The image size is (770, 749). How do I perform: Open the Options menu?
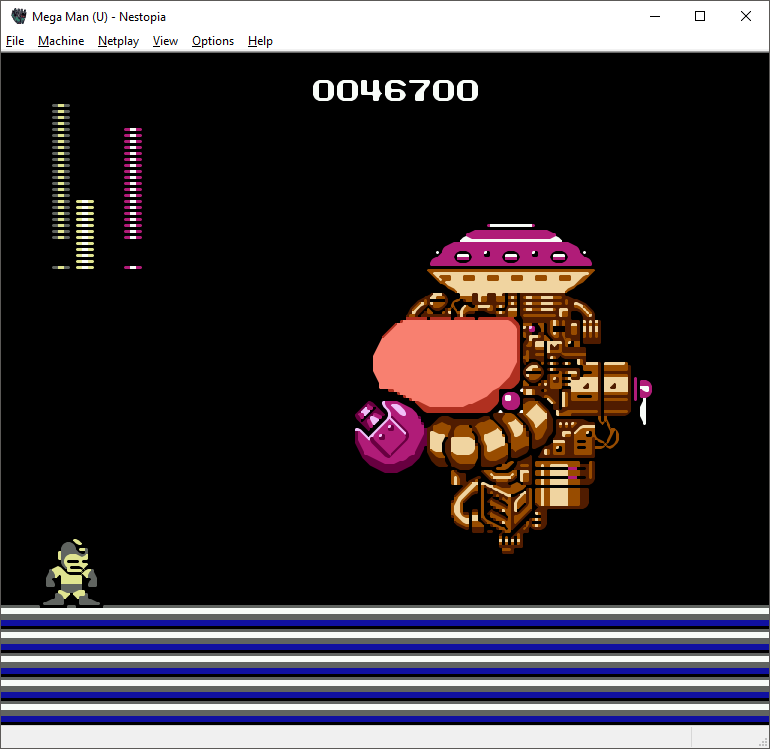[213, 41]
